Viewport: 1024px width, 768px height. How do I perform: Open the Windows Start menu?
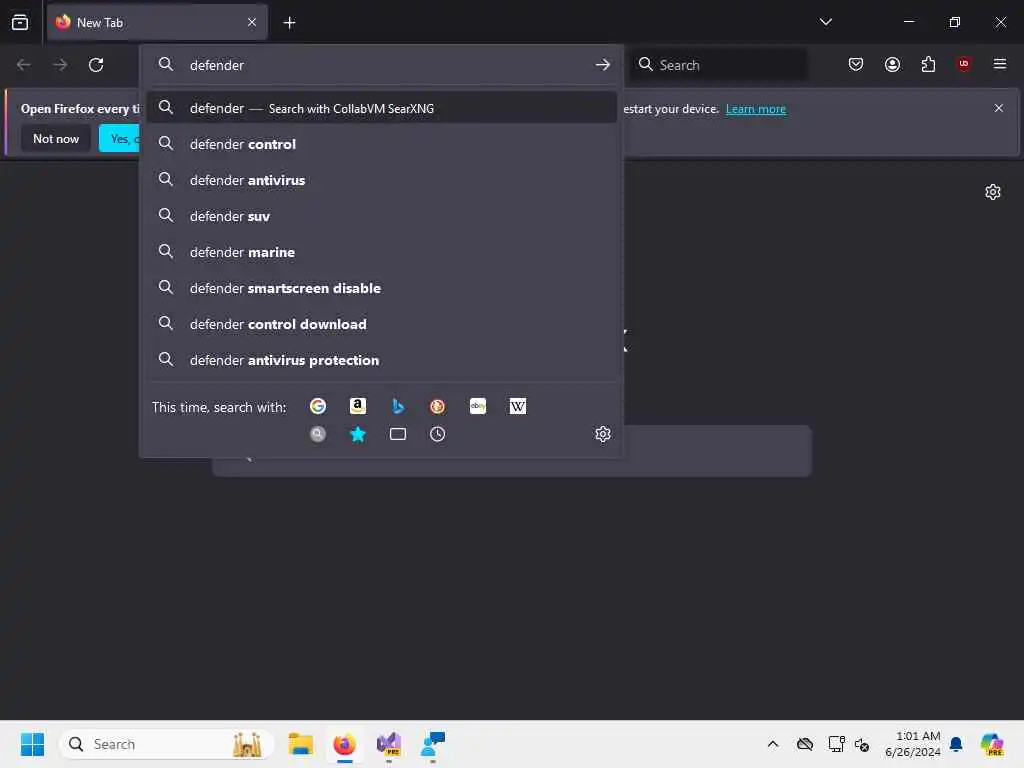point(32,744)
